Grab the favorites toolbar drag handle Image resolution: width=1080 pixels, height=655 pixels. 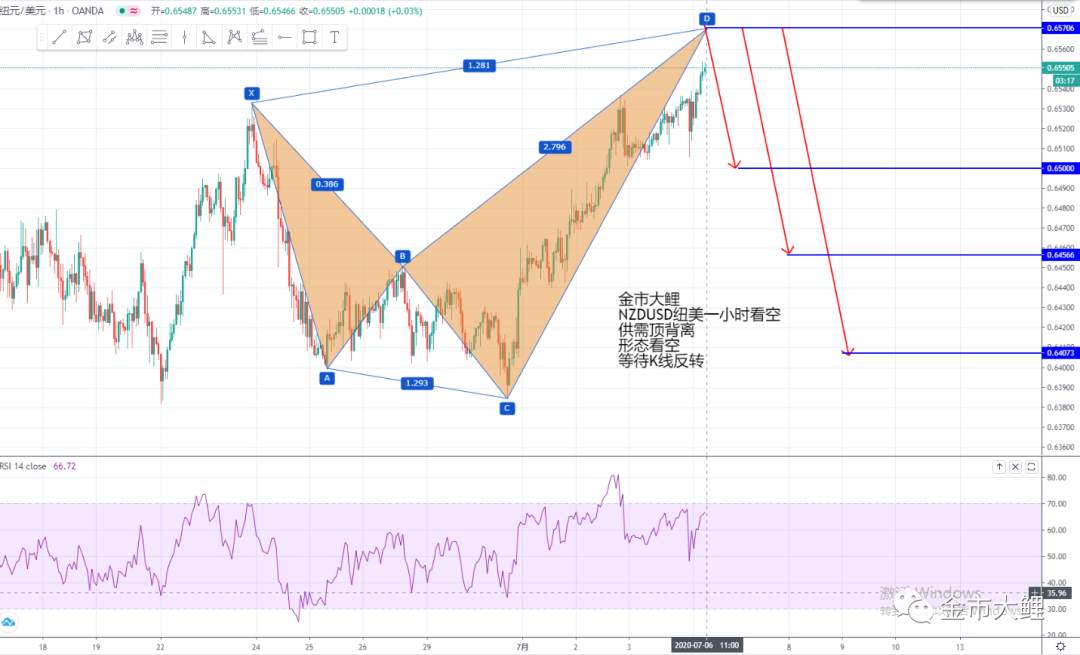42,37
